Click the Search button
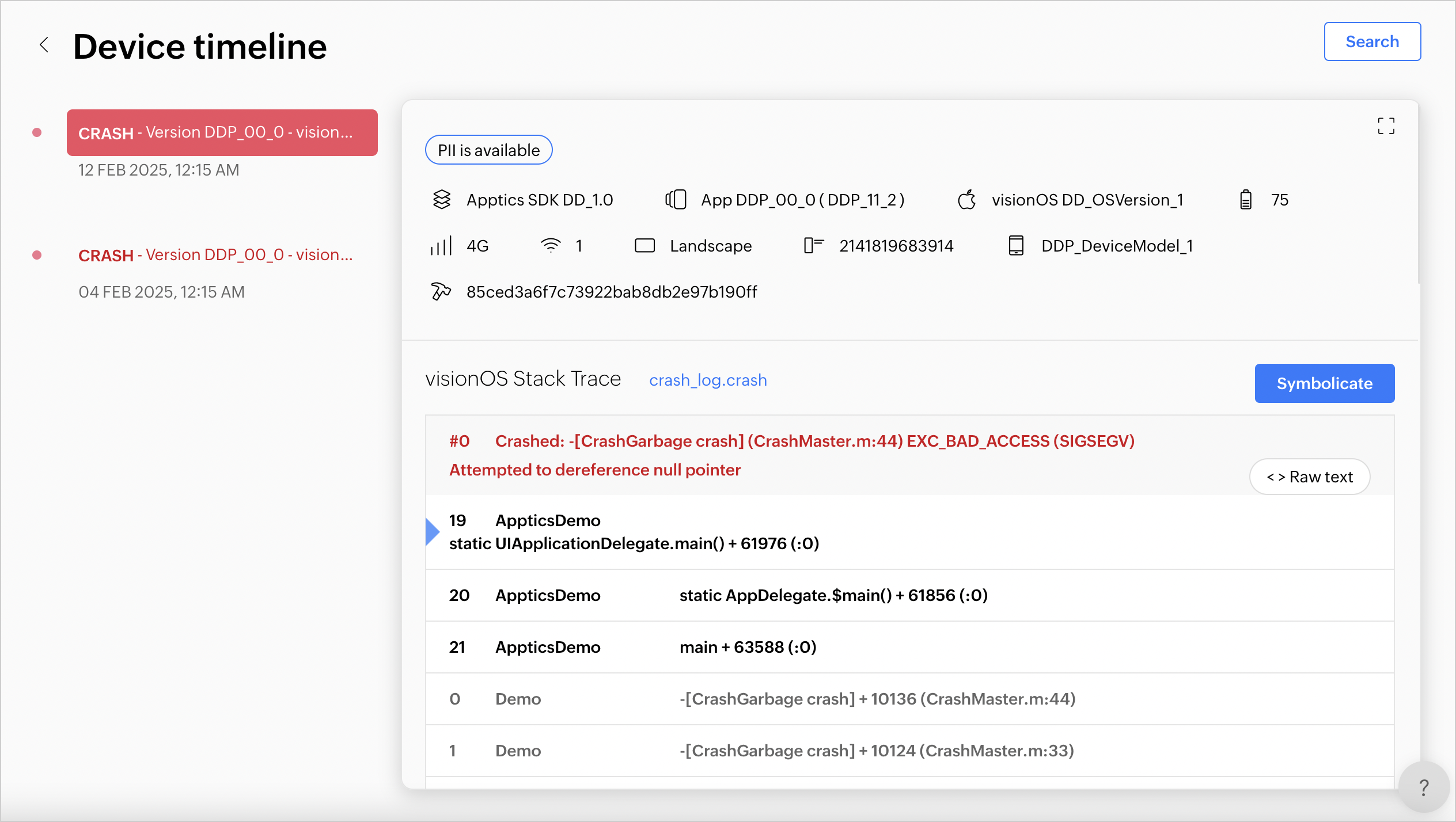The height and width of the screenshot is (822, 1456). tap(1372, 41)
